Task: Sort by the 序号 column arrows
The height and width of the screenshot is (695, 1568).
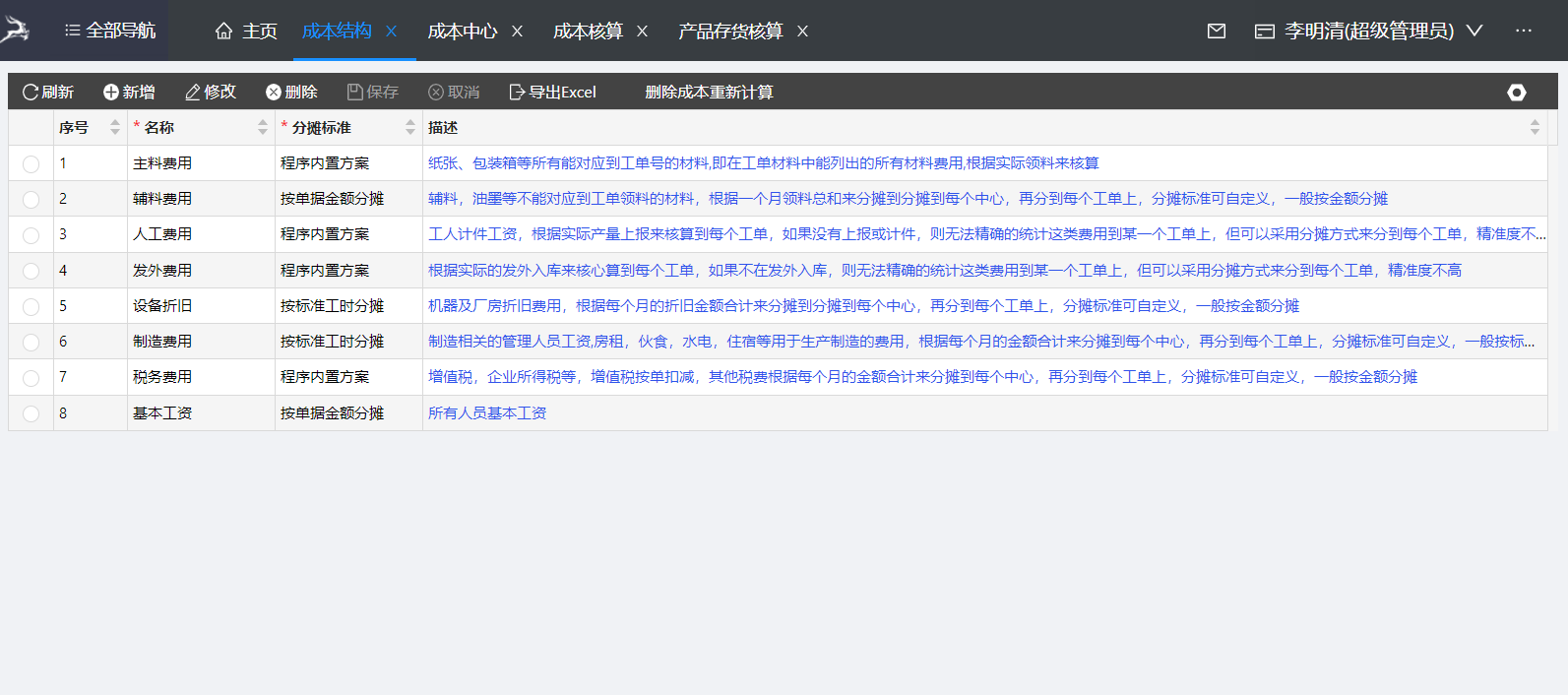Action: 115,128
